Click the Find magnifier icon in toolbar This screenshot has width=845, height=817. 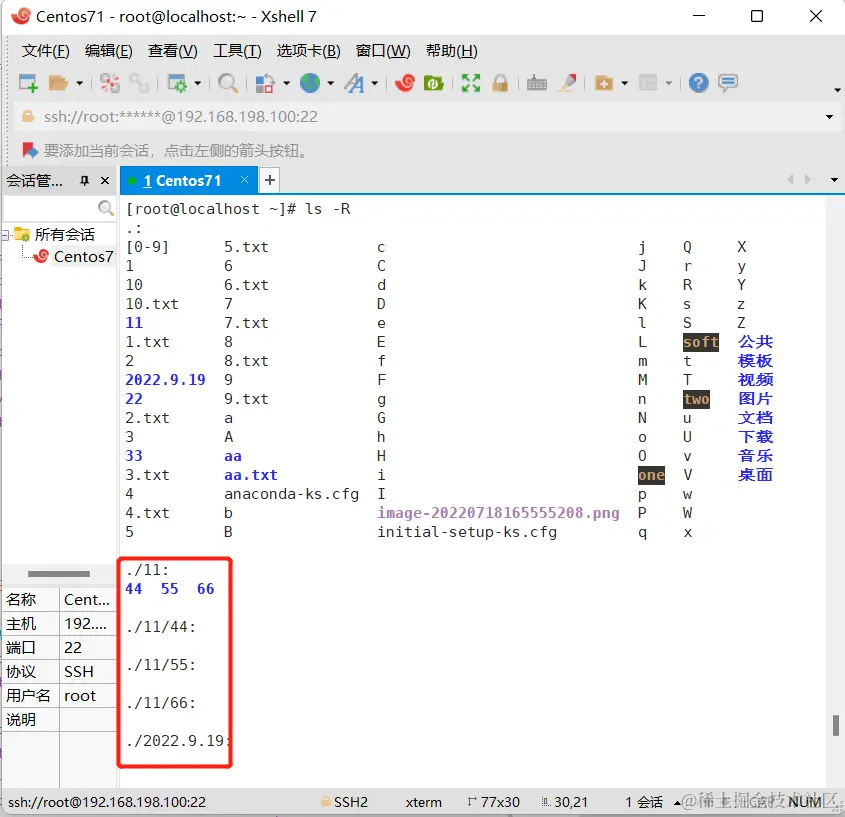[228, 83]
